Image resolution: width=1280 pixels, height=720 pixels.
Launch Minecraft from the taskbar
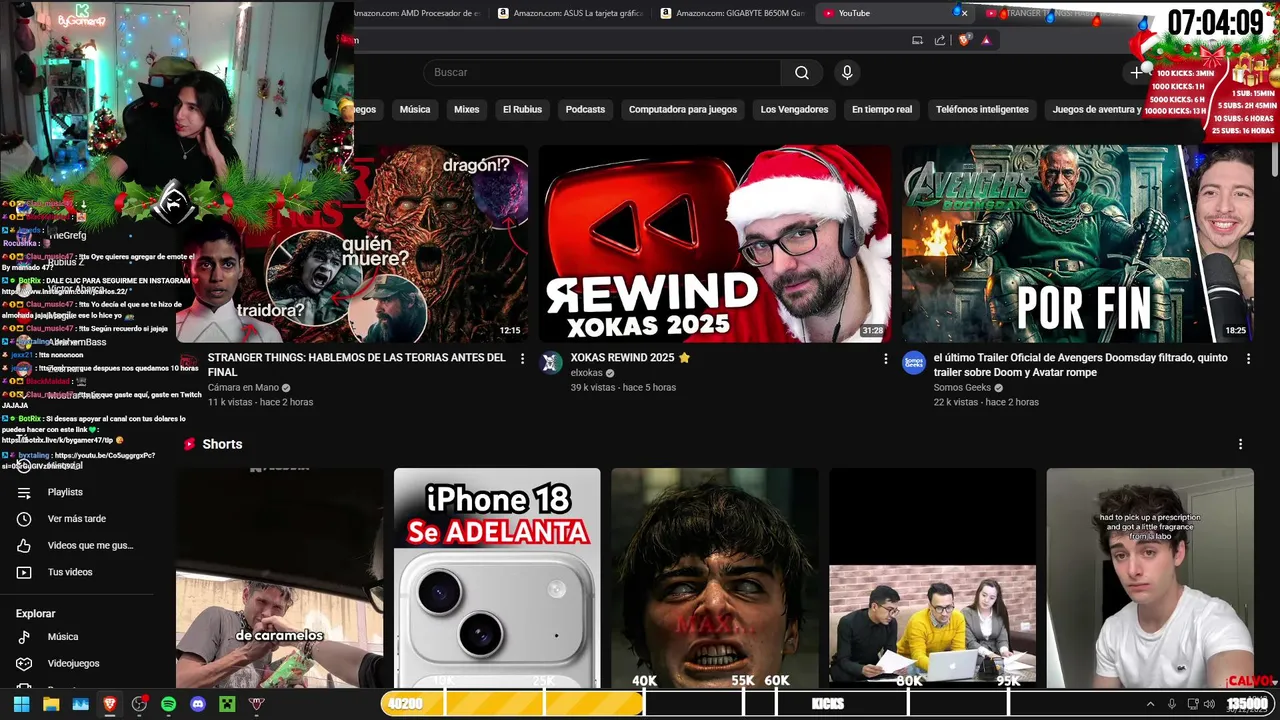click(x=227, y=704)
